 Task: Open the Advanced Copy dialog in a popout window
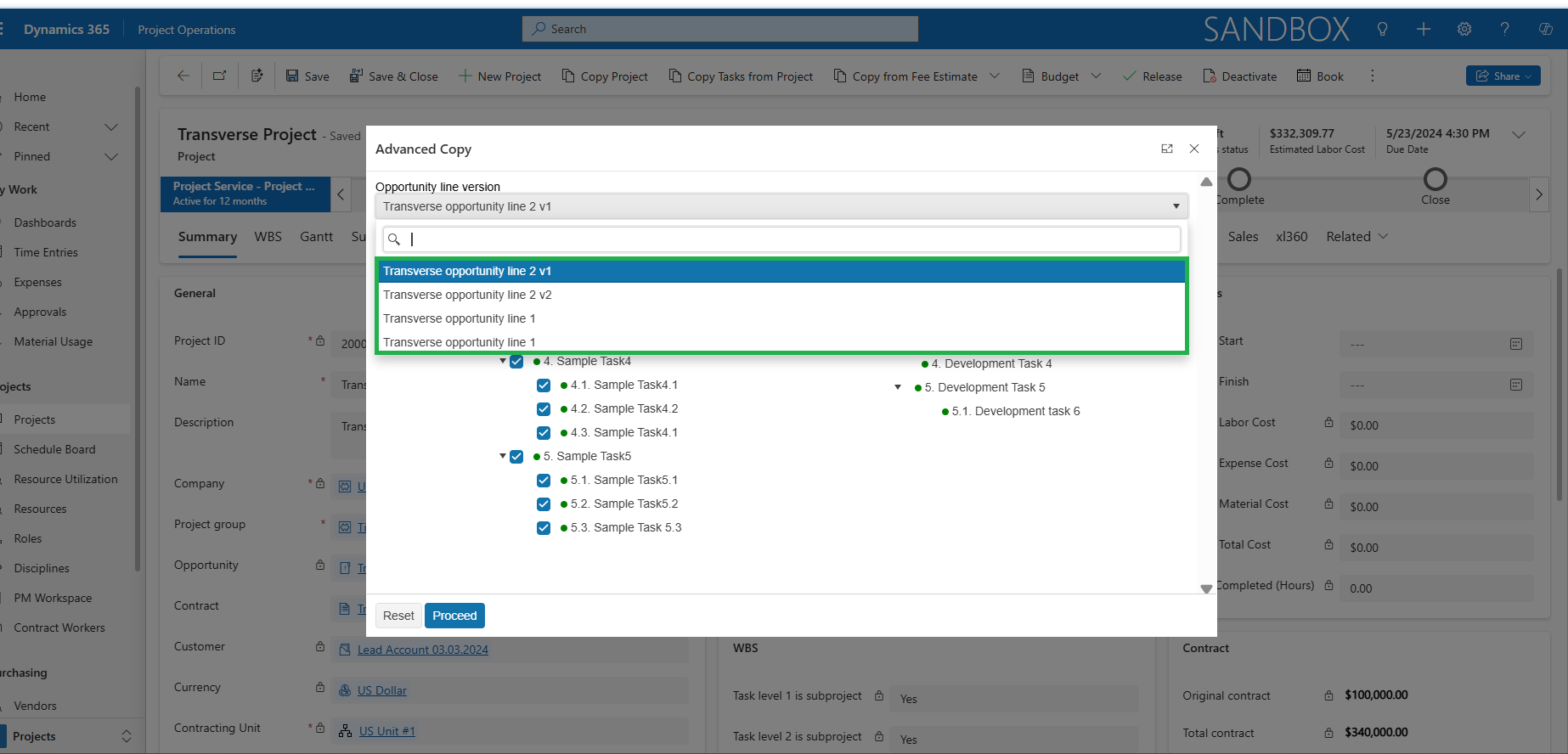coord(1167,149)
